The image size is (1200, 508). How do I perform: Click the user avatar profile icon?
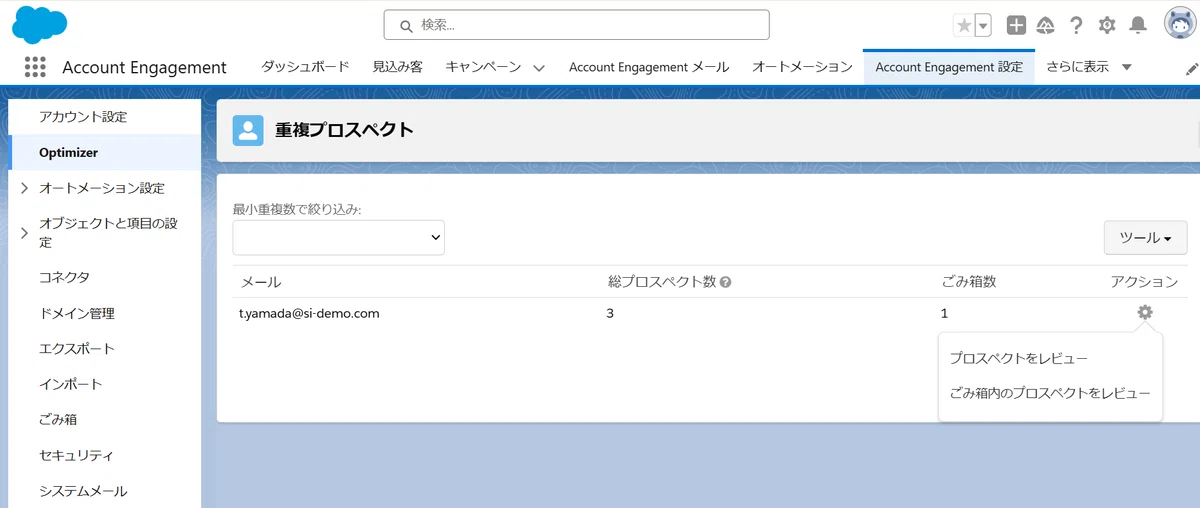click(x=1181, y=24)
